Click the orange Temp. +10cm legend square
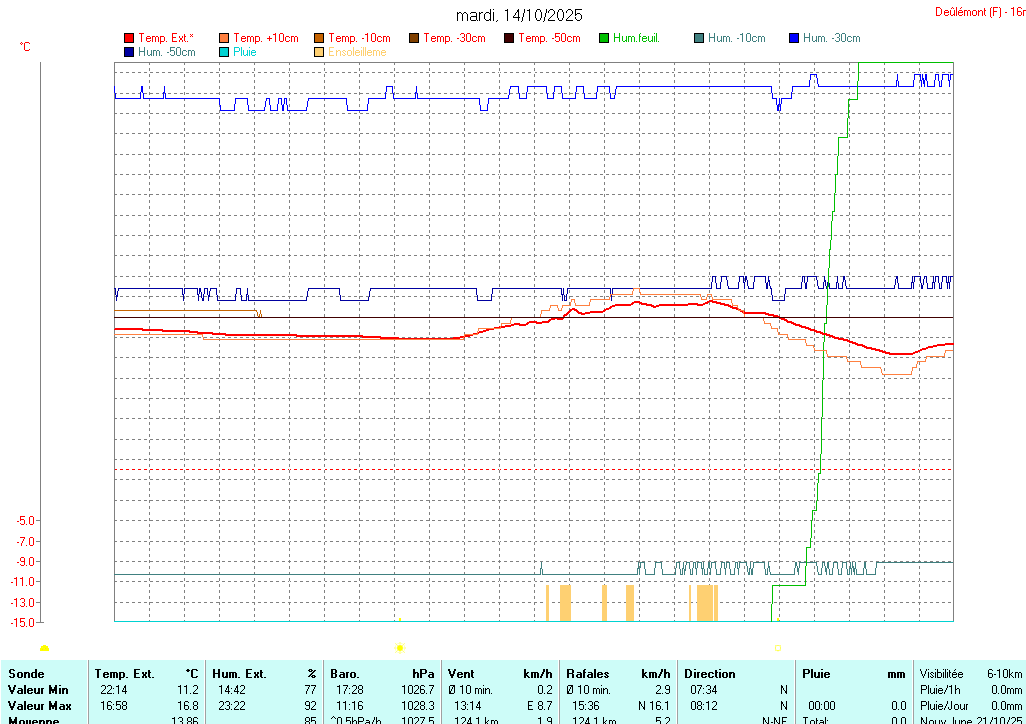 click(x=224, y=38)
